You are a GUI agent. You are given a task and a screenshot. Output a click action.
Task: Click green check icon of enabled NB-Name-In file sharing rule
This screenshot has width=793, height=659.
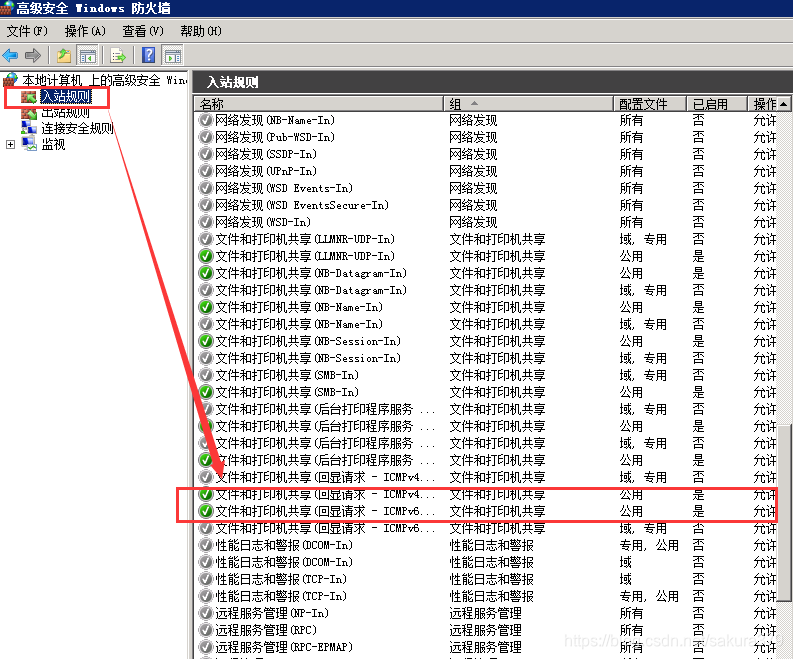(205, 307)
